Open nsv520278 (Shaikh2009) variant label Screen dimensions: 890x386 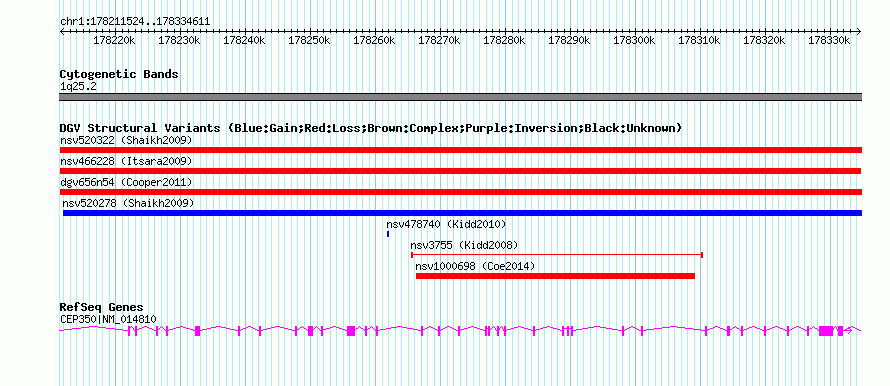pos(128,203)
